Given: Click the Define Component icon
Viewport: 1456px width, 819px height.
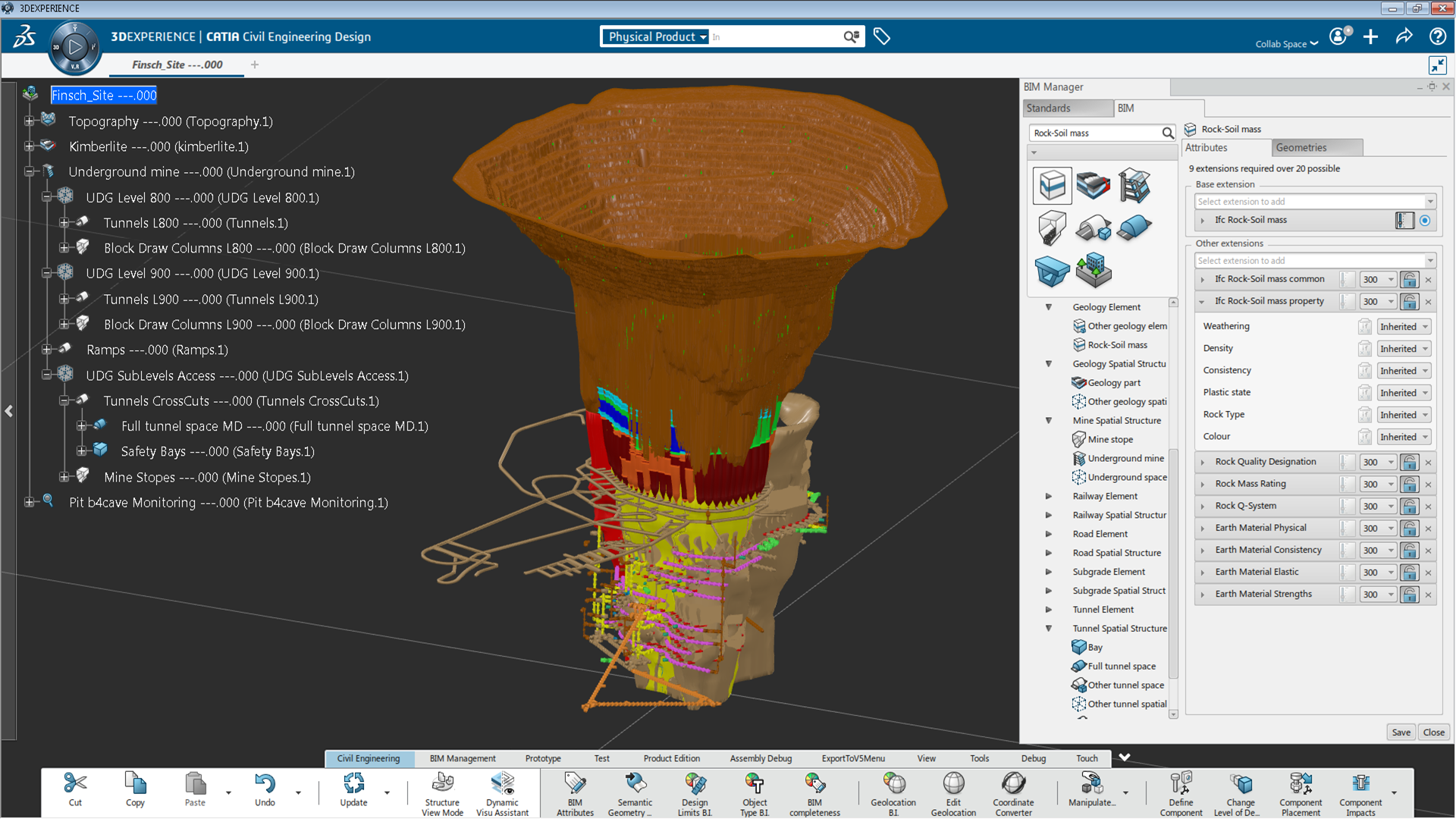Looking at the screenshot, I should coord(1181,793).
